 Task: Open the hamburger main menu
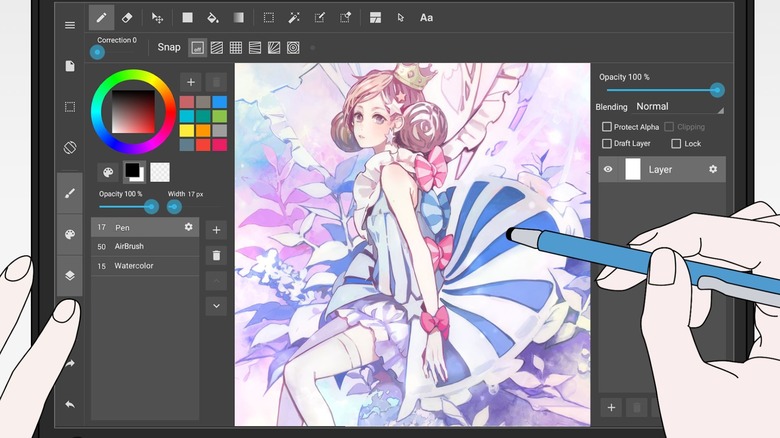click(70, 25)
